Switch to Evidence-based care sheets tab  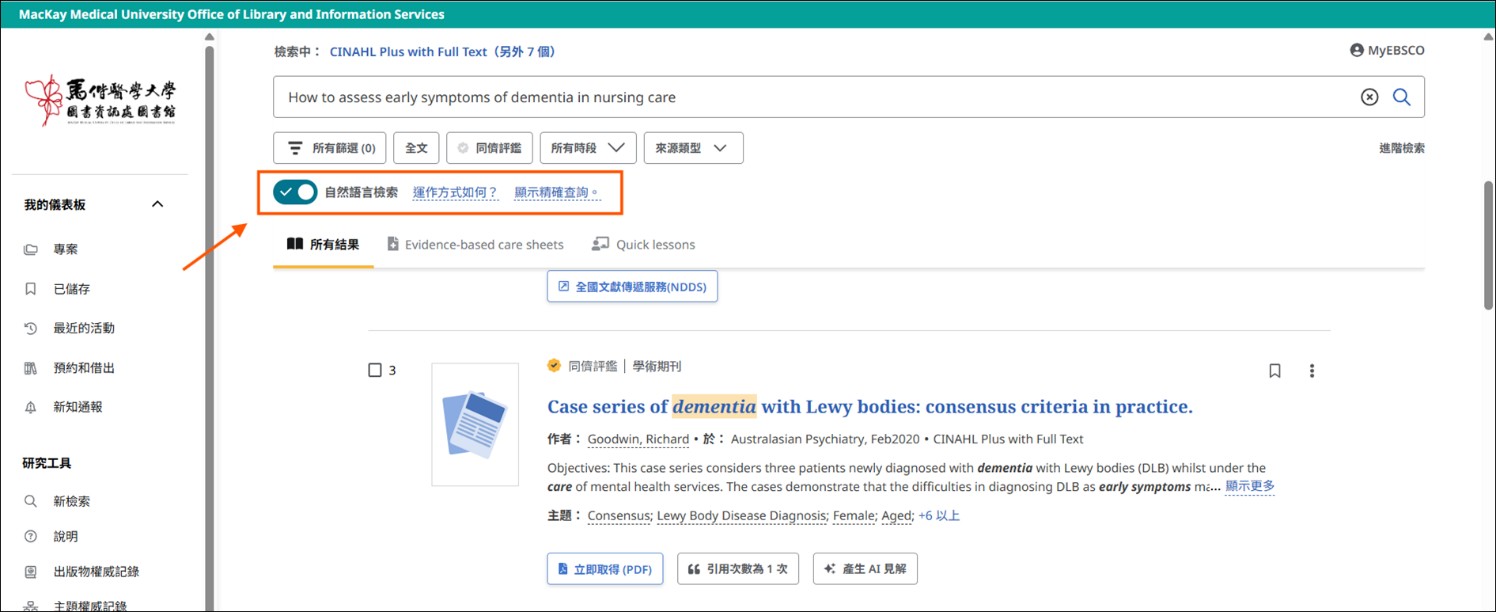pyautogui.click(x=475, y=245)
